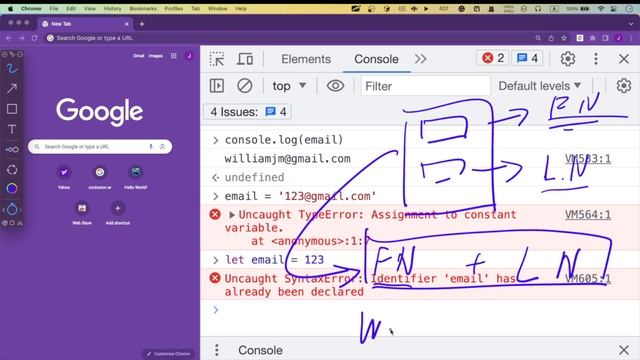Open source link VM564:1
This screenshot has width=640, height=360.
(588, 215)
